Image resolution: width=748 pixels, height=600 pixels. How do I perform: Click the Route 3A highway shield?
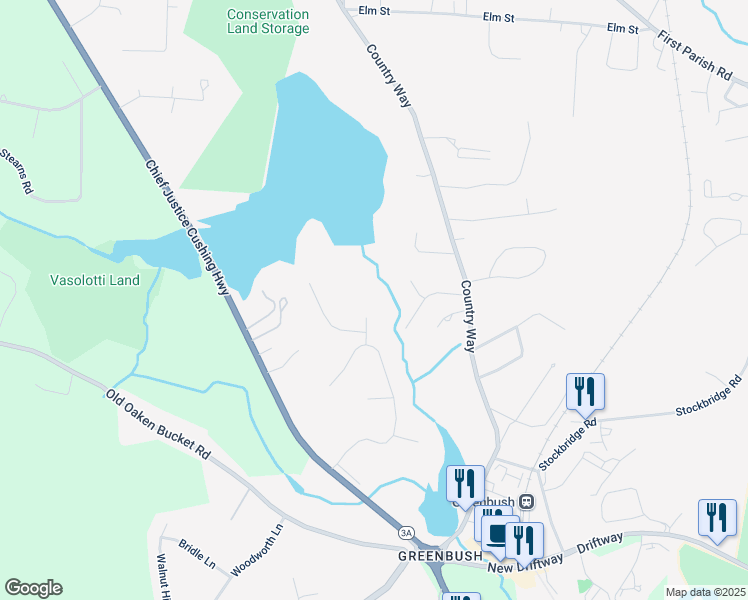pos(406,533)
